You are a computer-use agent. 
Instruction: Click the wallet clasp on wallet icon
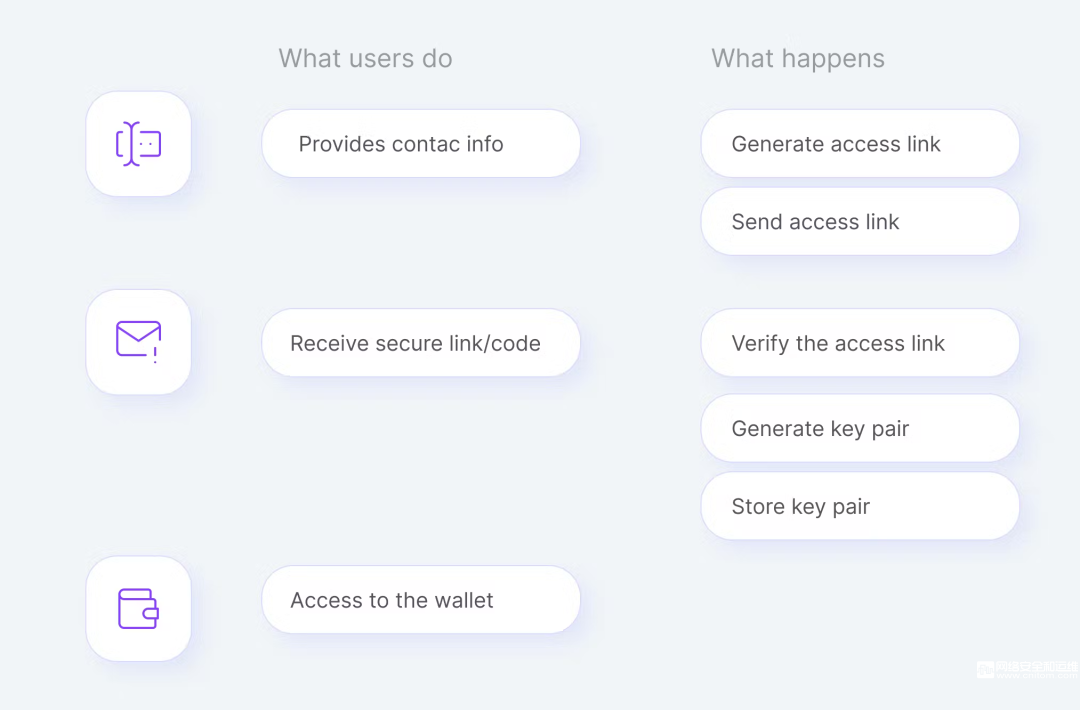(x=151, y=612)
